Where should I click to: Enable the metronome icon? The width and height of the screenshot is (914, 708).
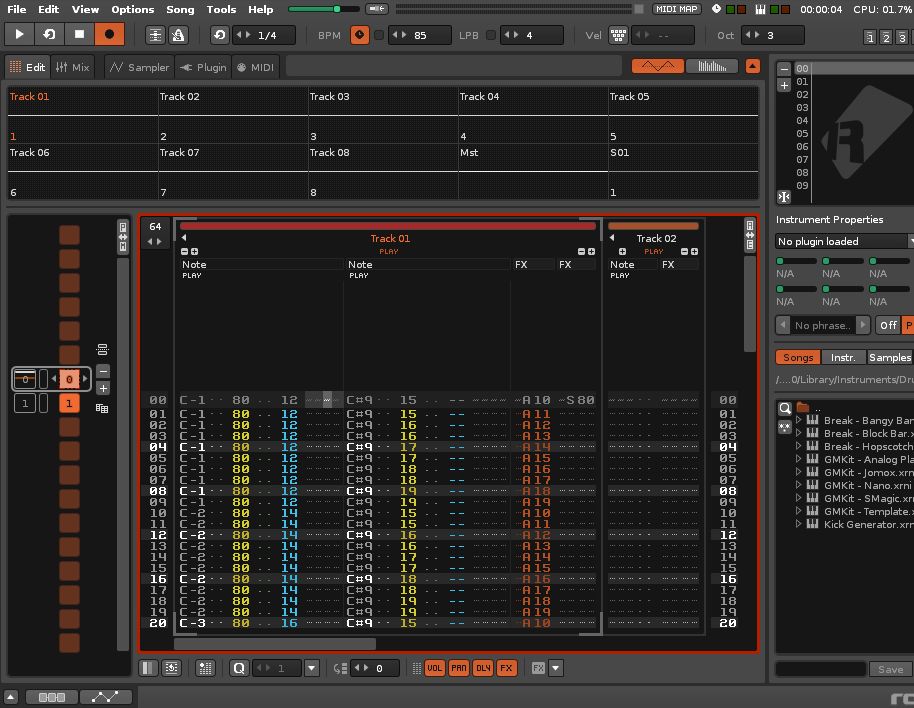pos(178,35)
